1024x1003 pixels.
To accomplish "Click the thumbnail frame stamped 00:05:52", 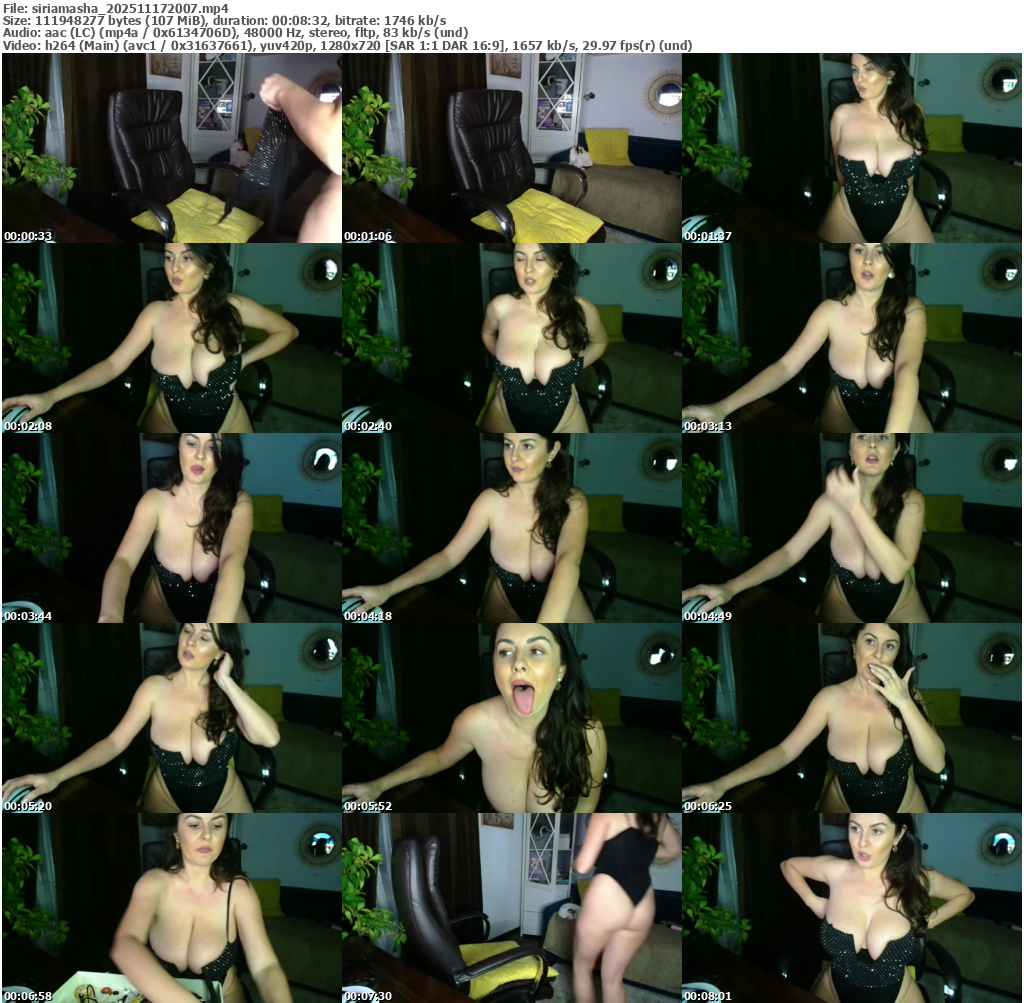I will [512, 718].
